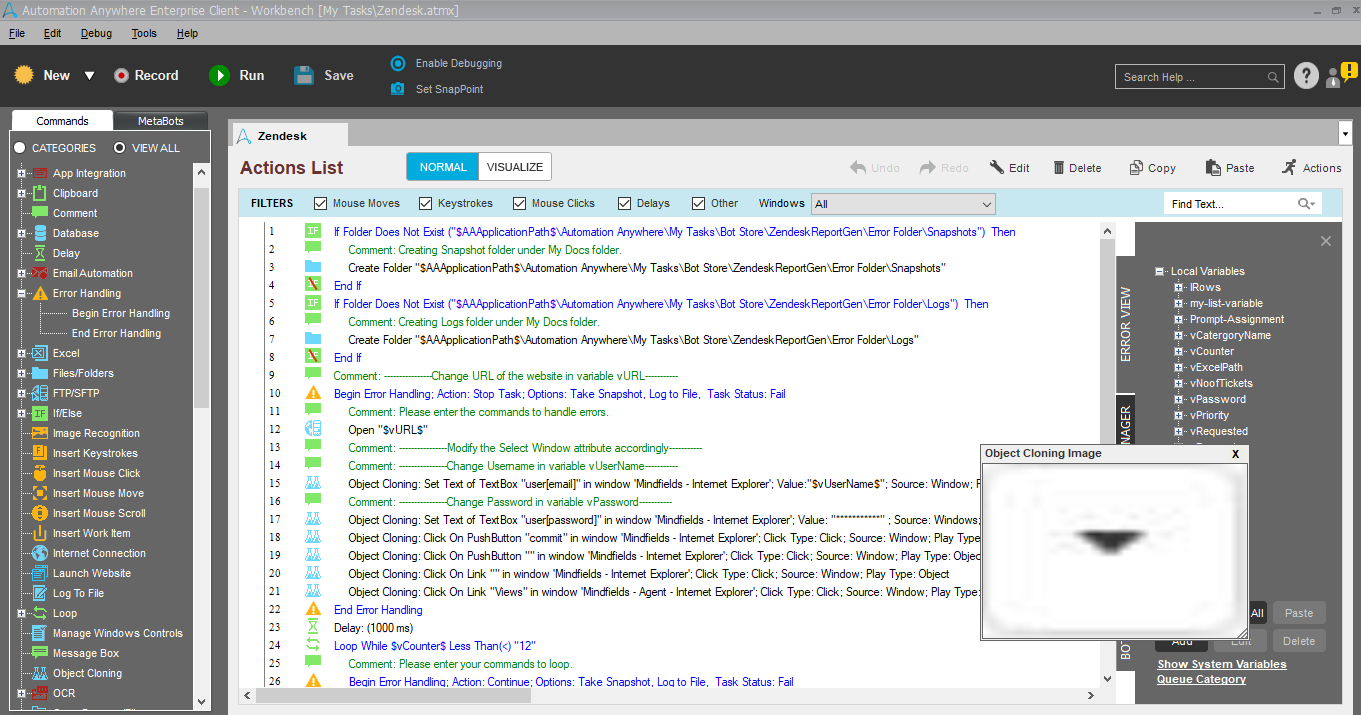The image size is (1361, 715).
Task: Click the Find Text search field
Action: tap(1230, 204)
